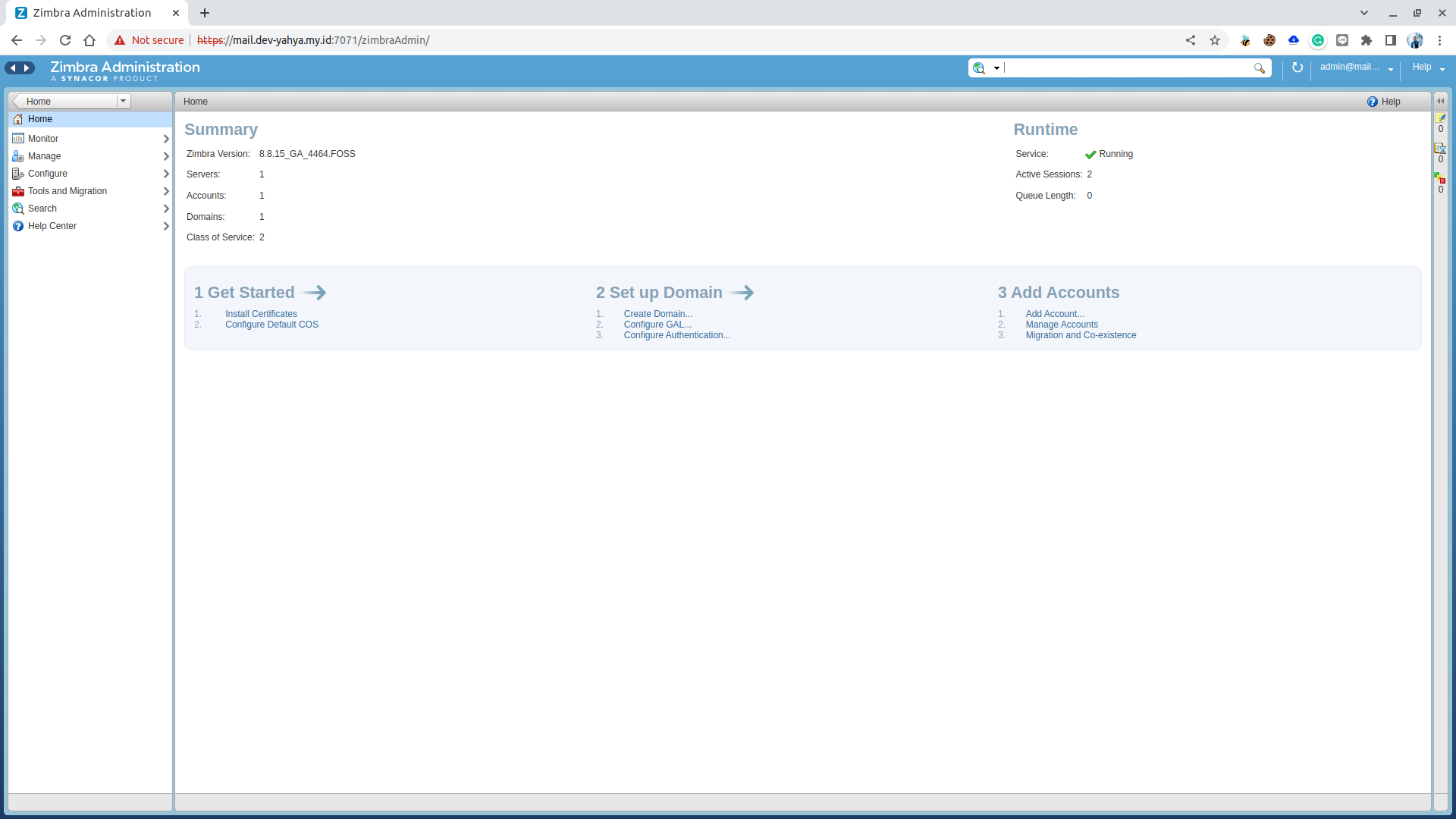Expand the Manage section chevron
Screen dimensions: 1456x819
(x=166, y=156)
